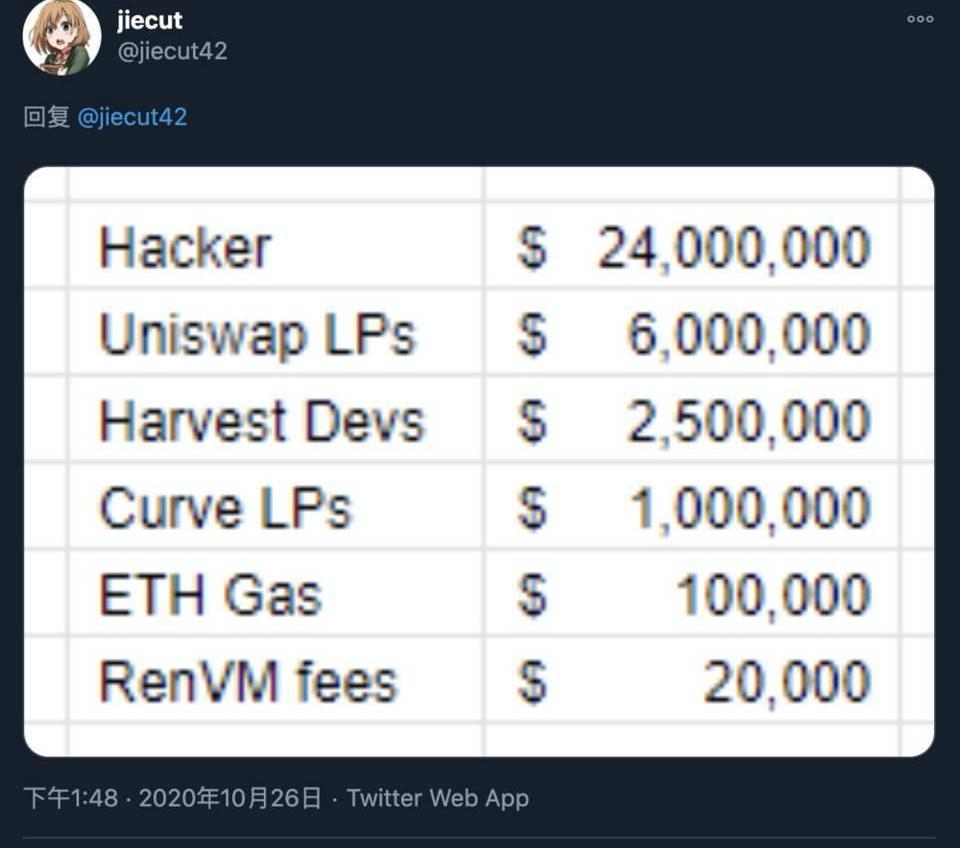Follow the blue @jiecut42 reply mention

(x=132, y=117)
